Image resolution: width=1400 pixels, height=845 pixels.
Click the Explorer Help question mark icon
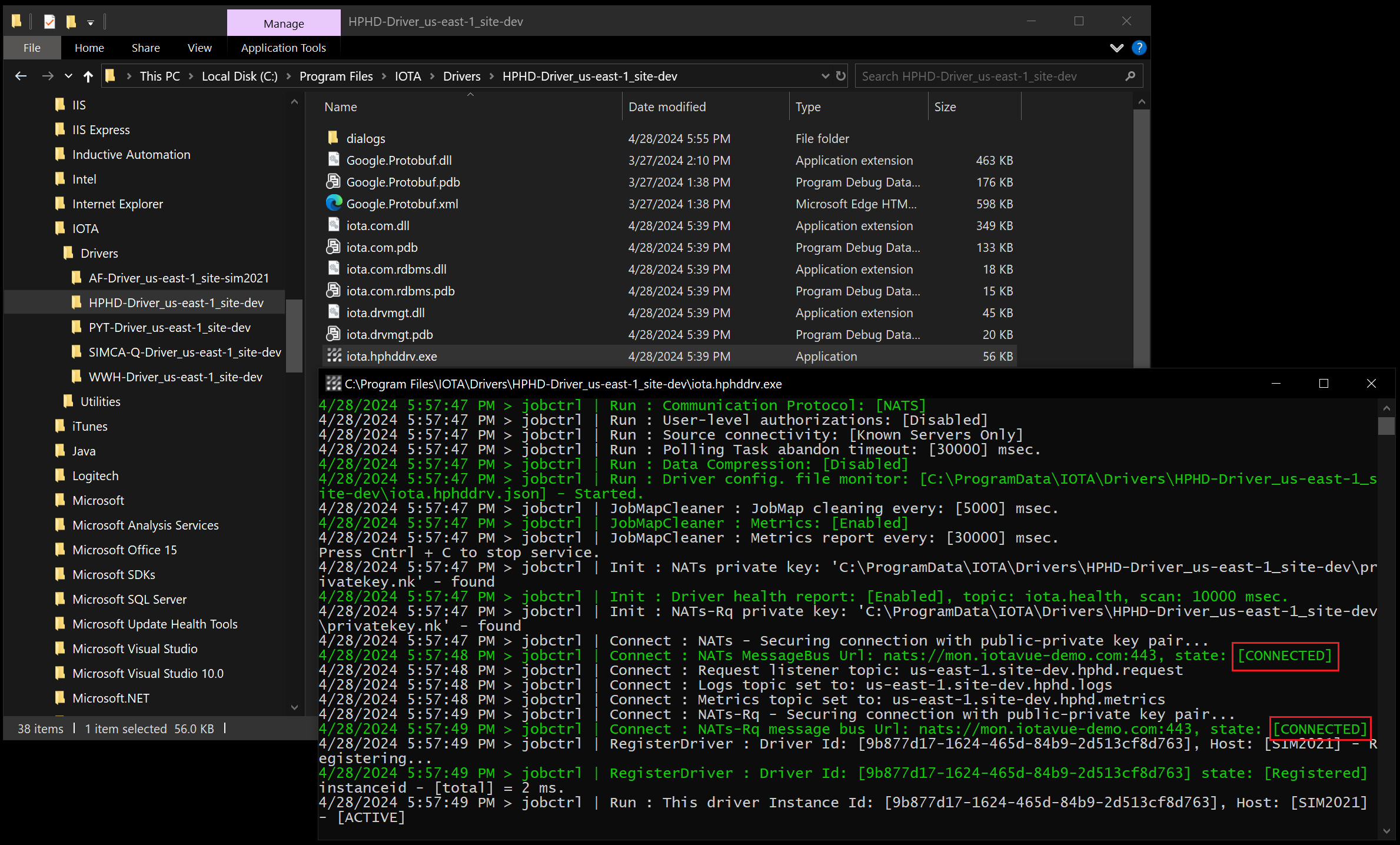pos(1139,48)
